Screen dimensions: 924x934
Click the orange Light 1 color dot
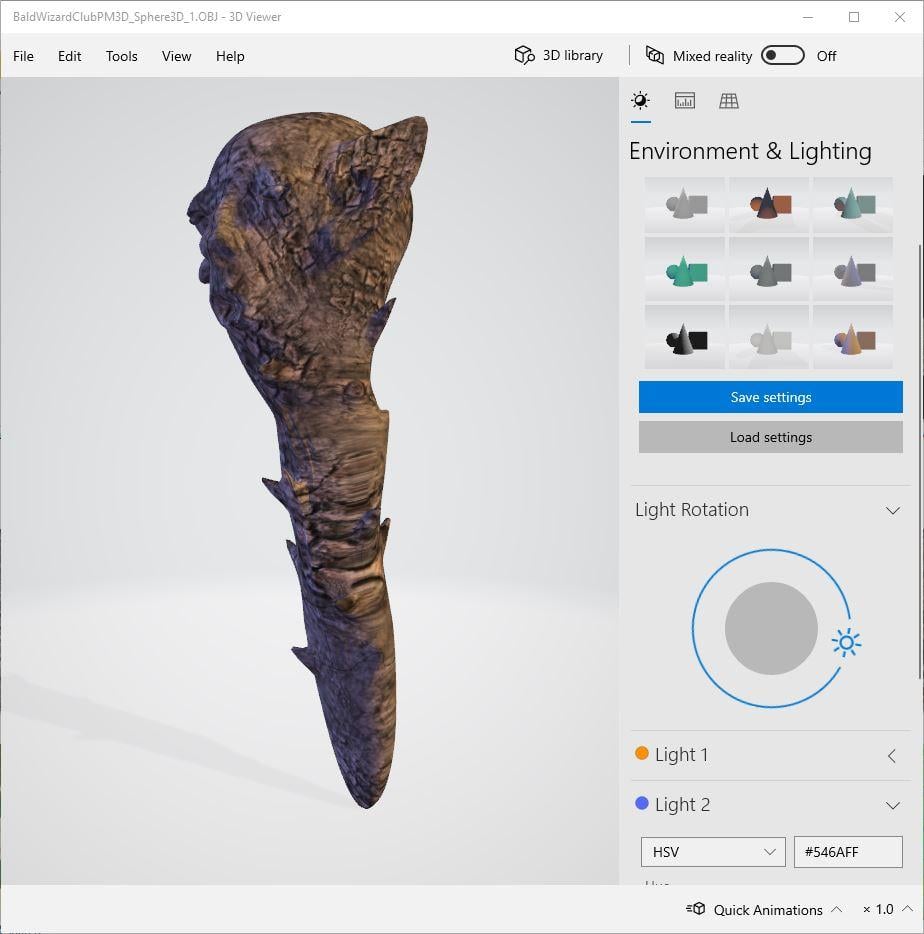pyautogui.click(x=642, y=754)
